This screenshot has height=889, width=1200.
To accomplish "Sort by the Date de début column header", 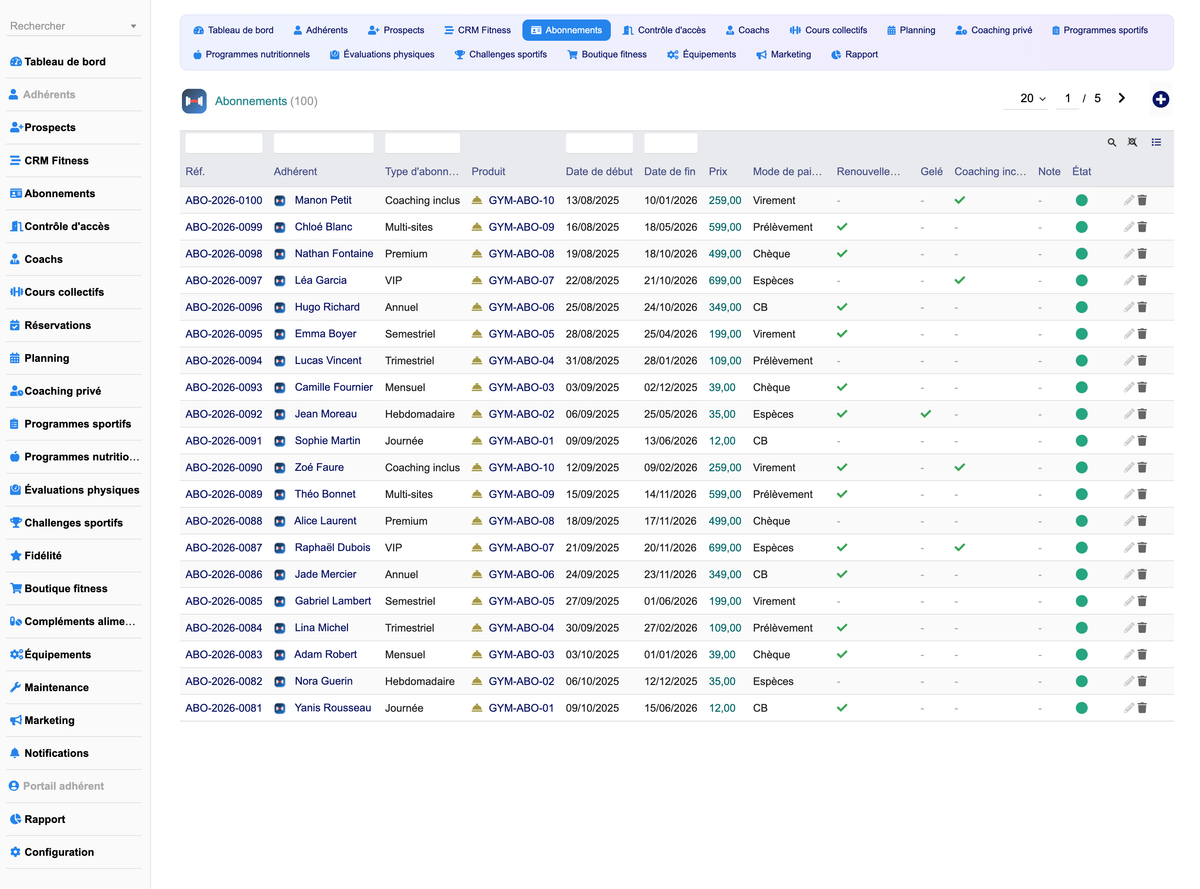I will pyautogui.click(x=599, y=172).
